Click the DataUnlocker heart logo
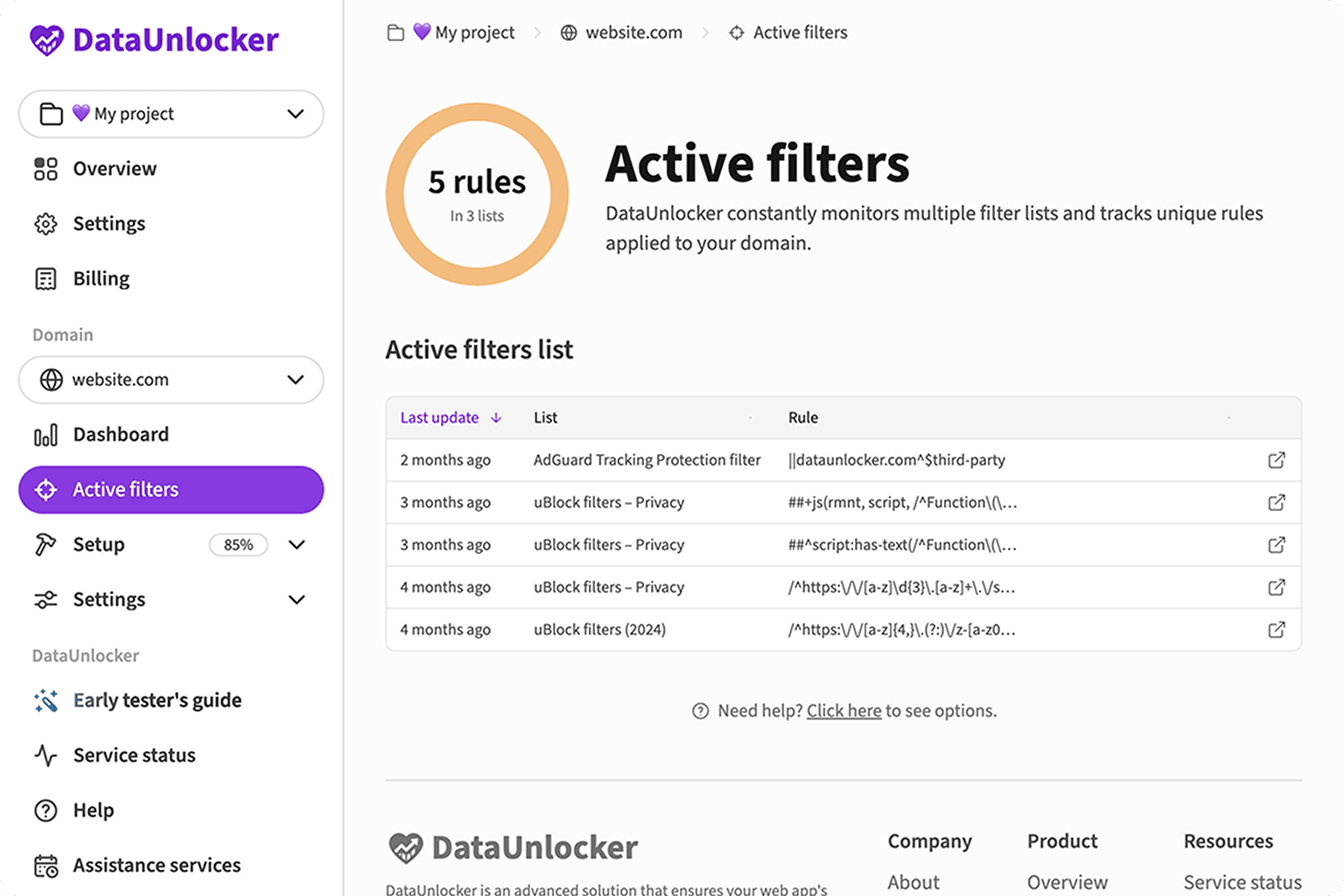Viewport: 1344px width, 896px height. coord(45,39)
